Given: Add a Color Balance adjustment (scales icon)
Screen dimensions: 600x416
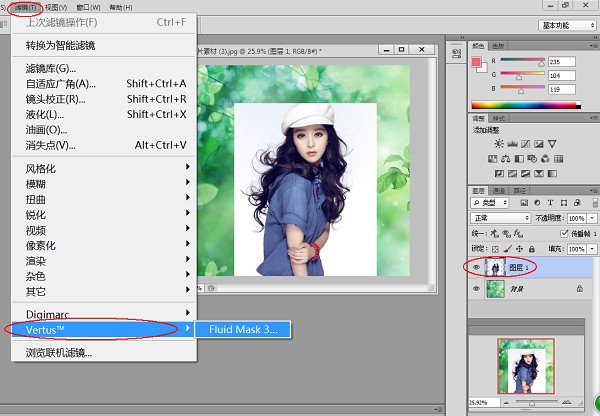Looking at the screenshot, I should tap(505, 159).
